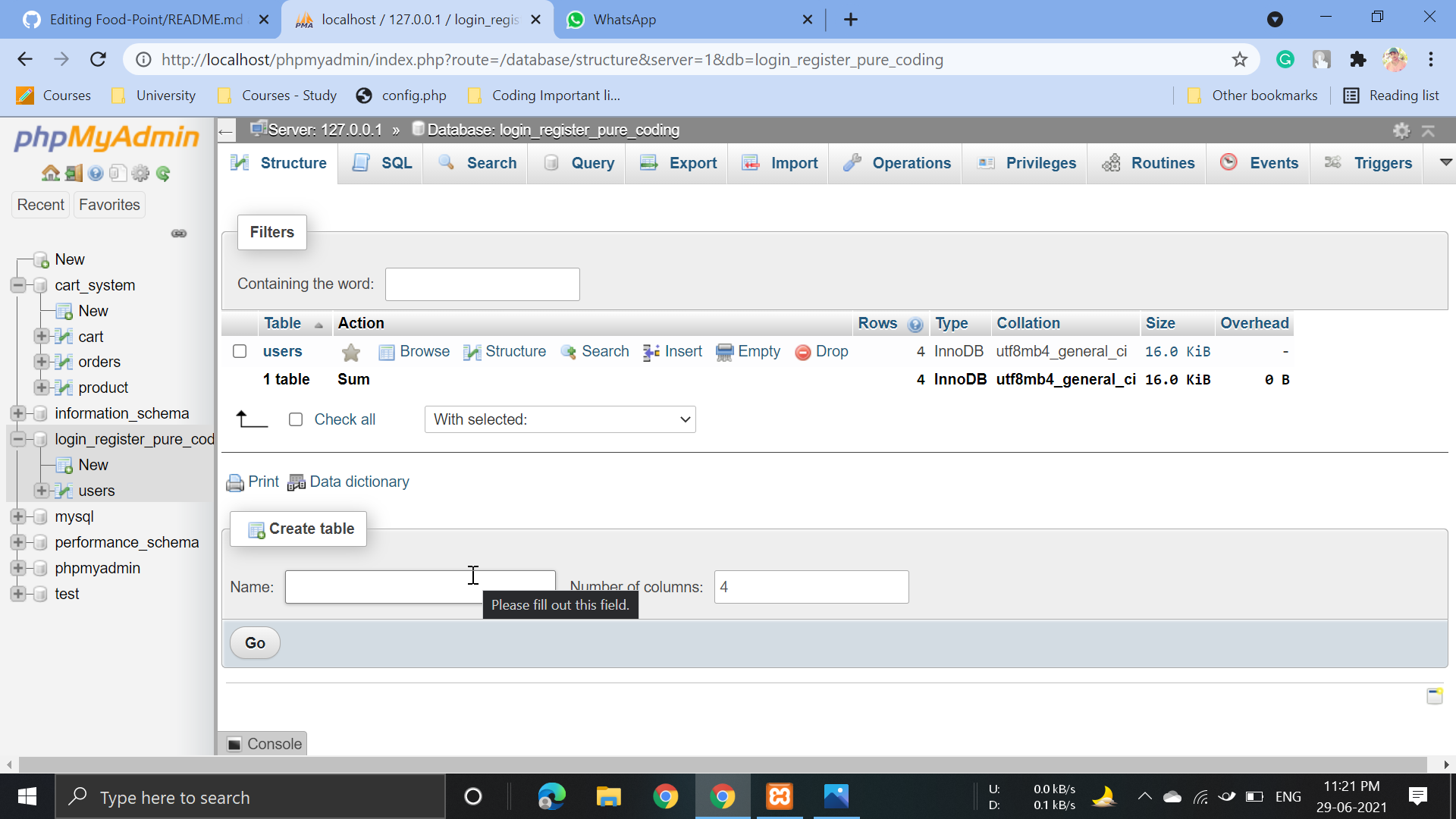The width and height of the screenshot is (1456, 819).
Task: Expand the hidden tabs arrow after Triggers
Action: [1445, 162]
